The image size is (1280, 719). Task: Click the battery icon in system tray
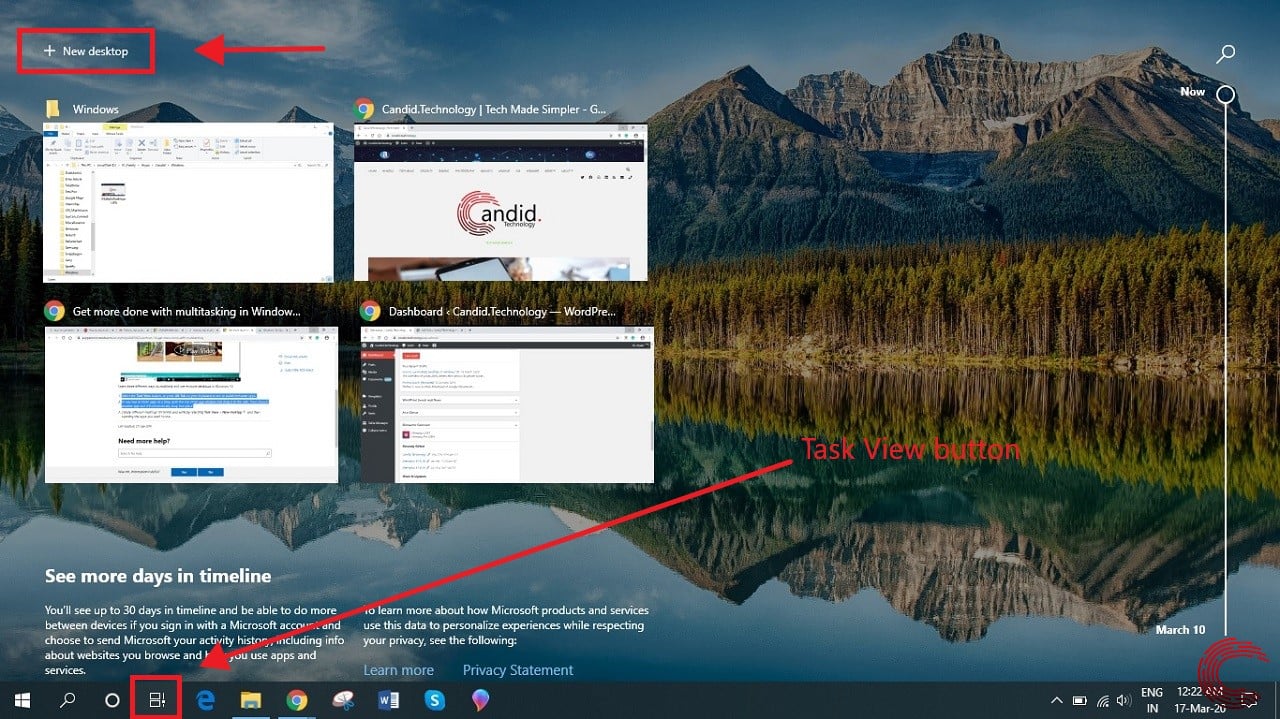point(1080,701)
